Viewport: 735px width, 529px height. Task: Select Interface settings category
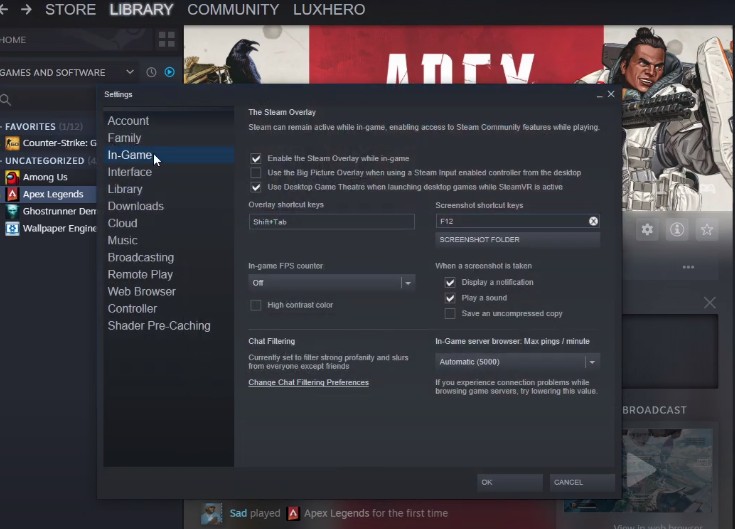(168, 172)
